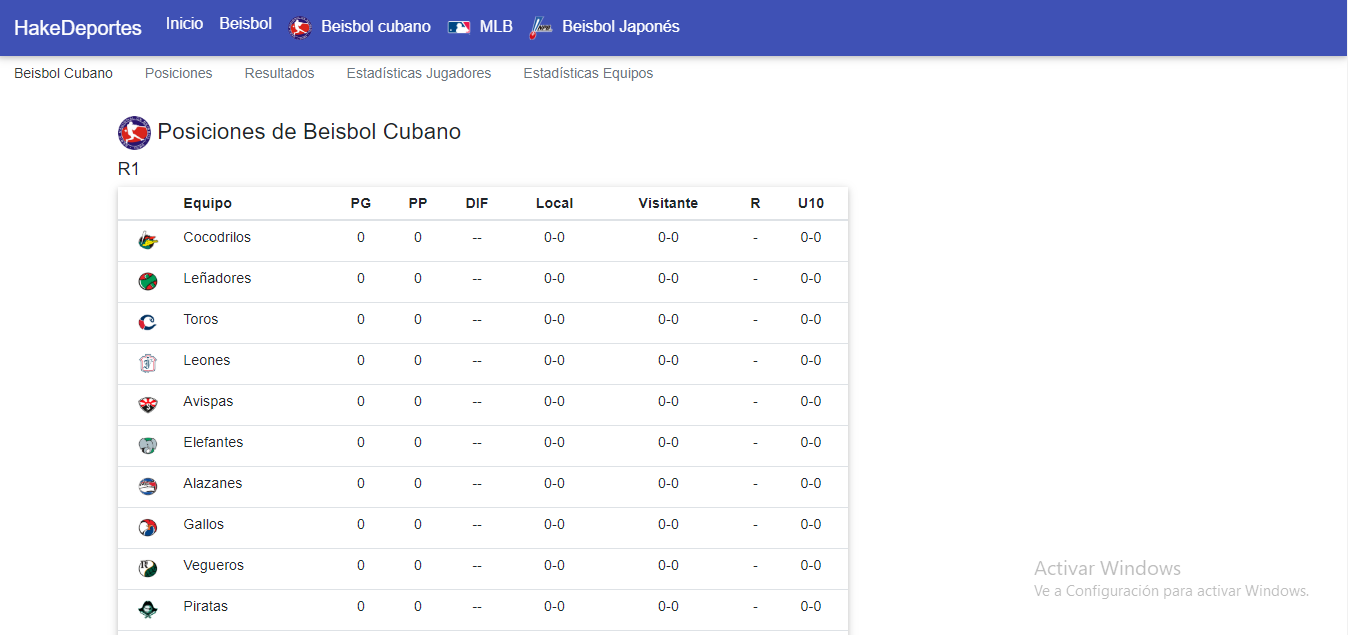Screen dimensions: 1348x635
Task: Click the Alazanes team logo icon
Action: pyautogui.click(x=148, y=486)
